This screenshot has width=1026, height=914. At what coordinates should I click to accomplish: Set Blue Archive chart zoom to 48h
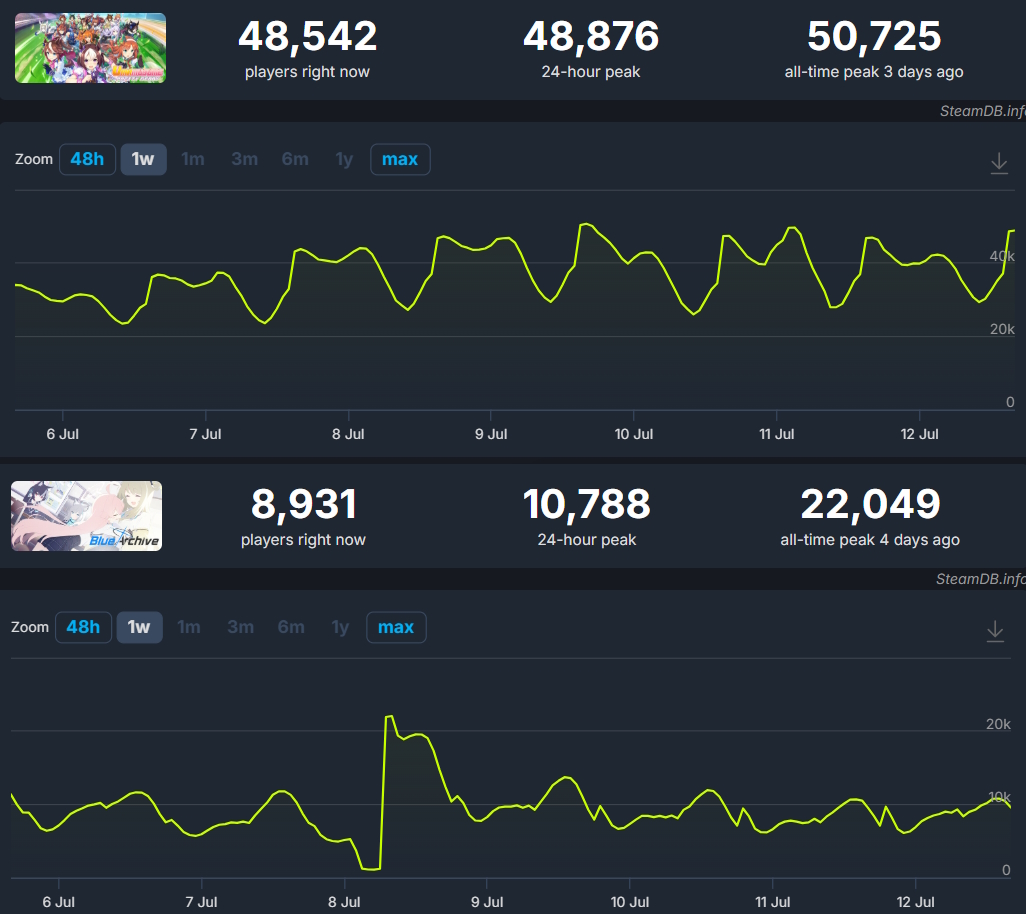click(x=83, y=627)
